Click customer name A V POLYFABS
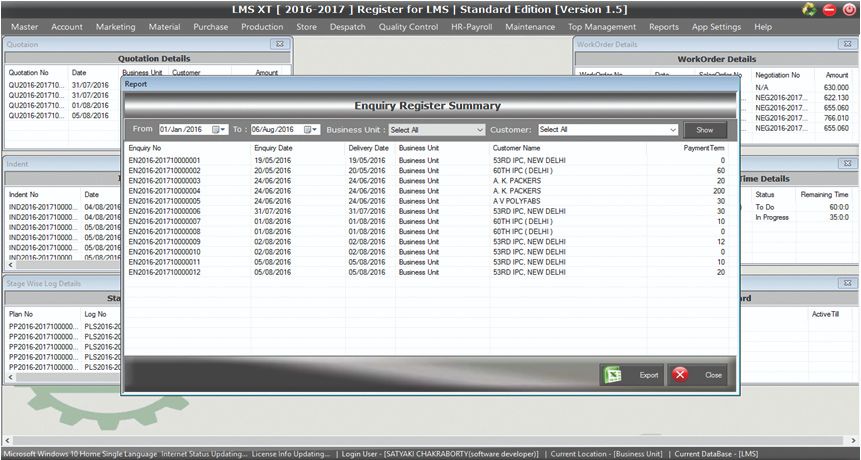 pyautogui.click(x=516, y=201)
